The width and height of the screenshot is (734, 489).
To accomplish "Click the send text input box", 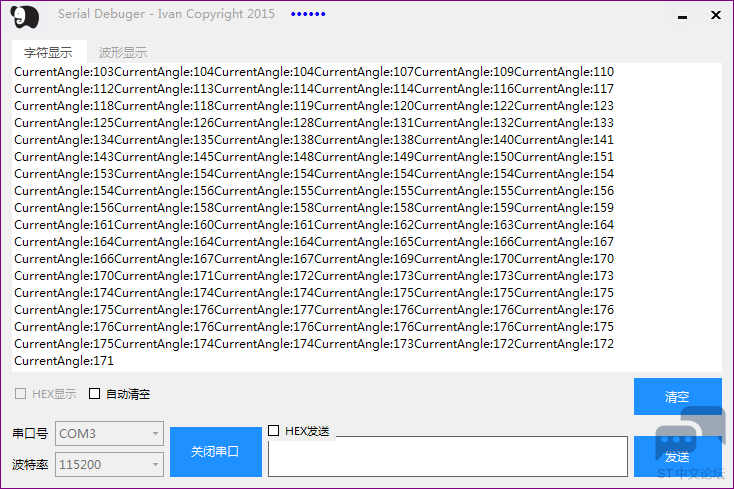I will 448,456.
